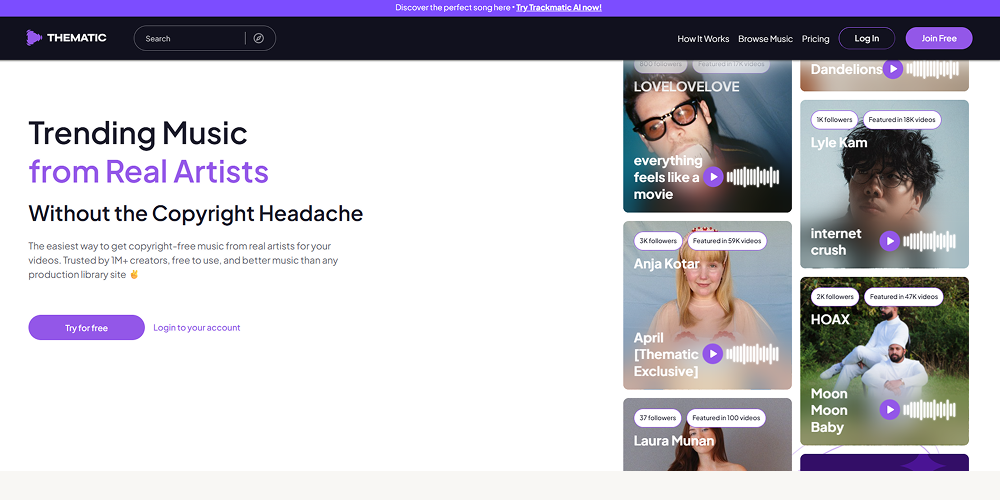Viewport: 1000px width, 500px height.
Task: Click 'Featured in 100 videos' badge
Action: 726,418
